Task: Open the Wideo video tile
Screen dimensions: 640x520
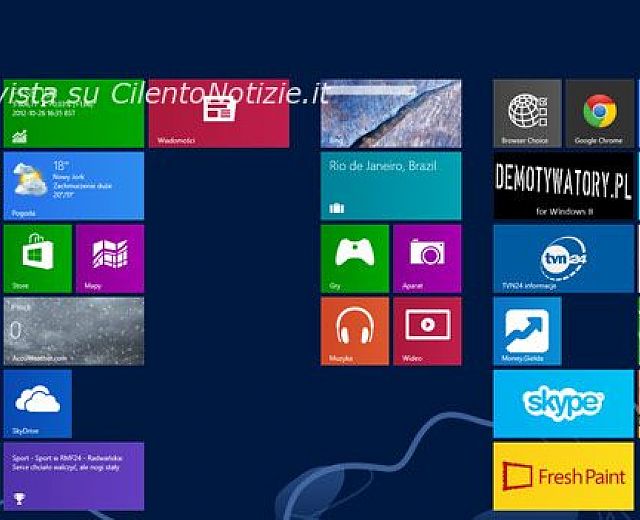Action: click(427, 331)
